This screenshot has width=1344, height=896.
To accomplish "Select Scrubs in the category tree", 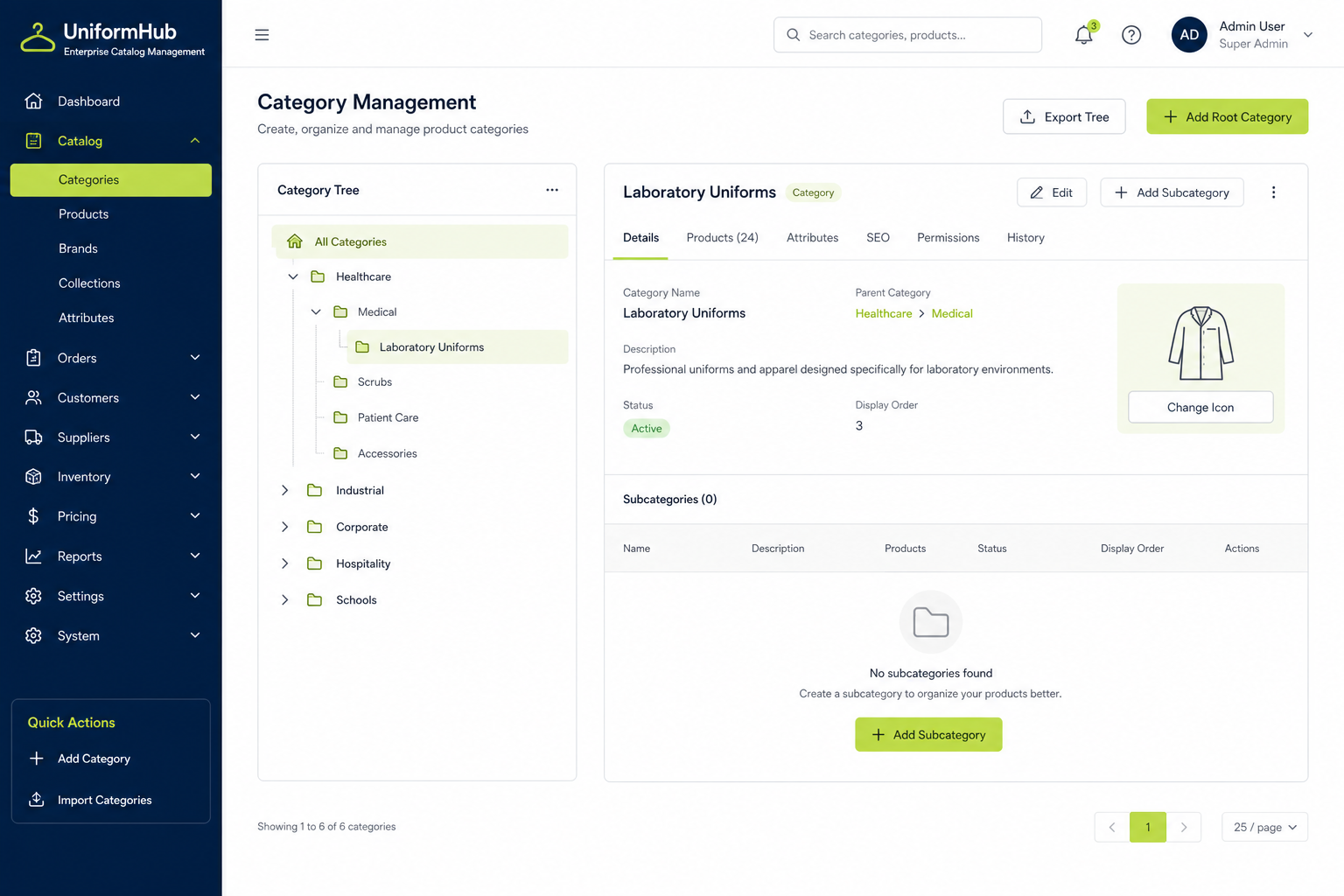I will click(x=374, y=382).
